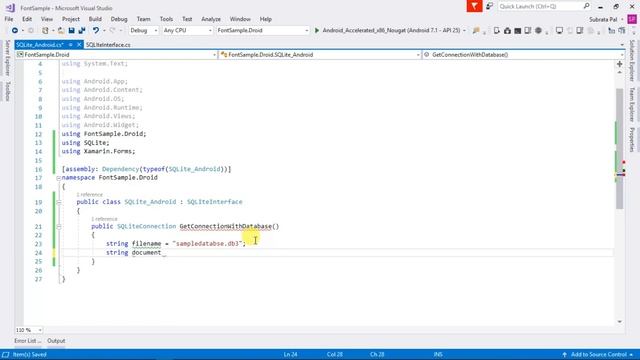The width and height of the screenshot is (640, 360).
Task: Click the 'Ln 24' status bar entry
Action: (x=291, y=354)
